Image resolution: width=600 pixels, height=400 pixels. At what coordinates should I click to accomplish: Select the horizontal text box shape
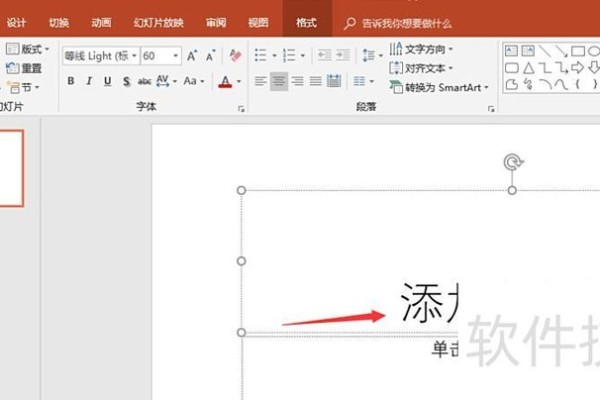point(511,51)
